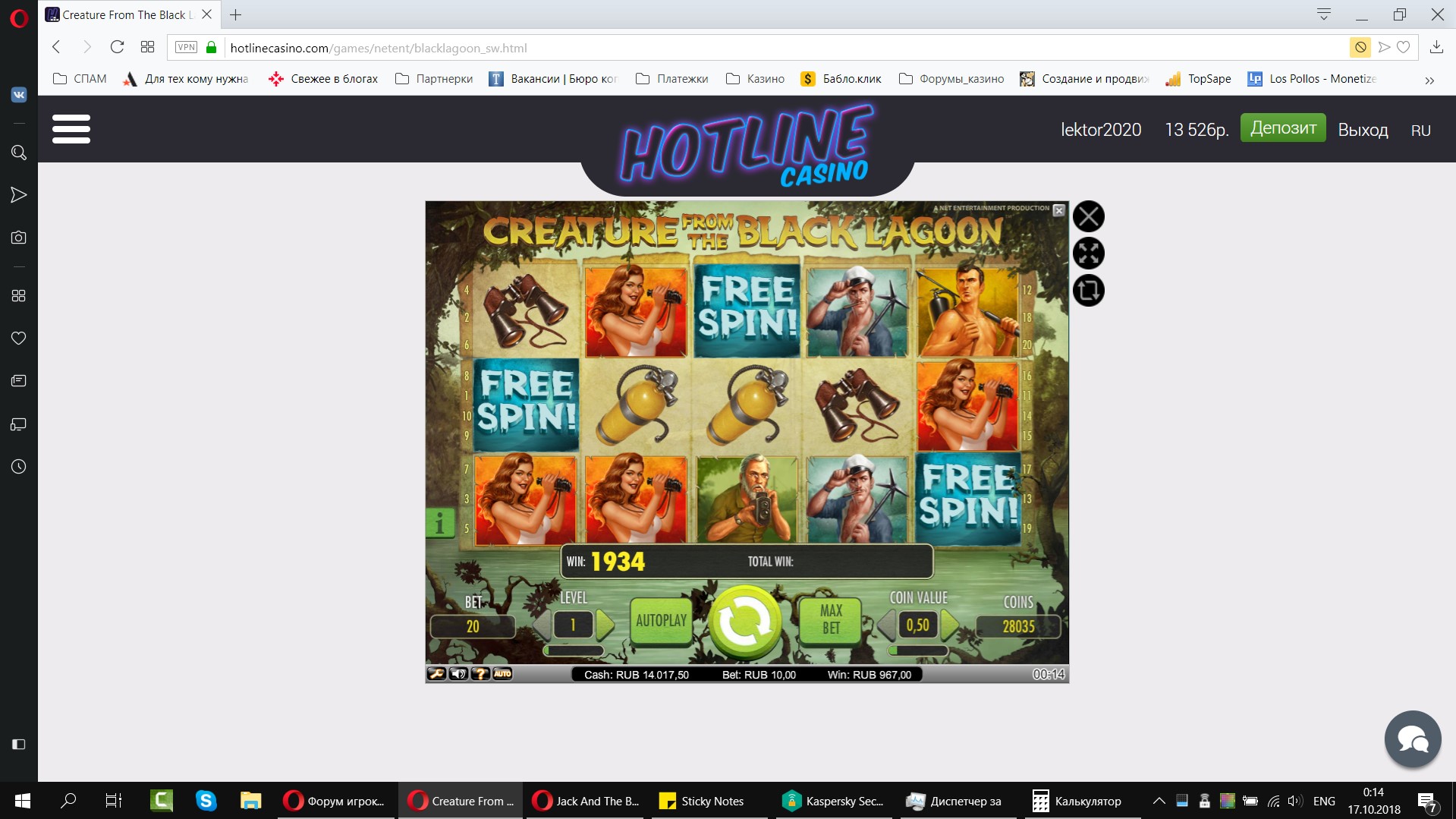Open the casino hamburger menu
Image resolution: width=1456 pixels, height=819 pixels.
tap(71, 129)
